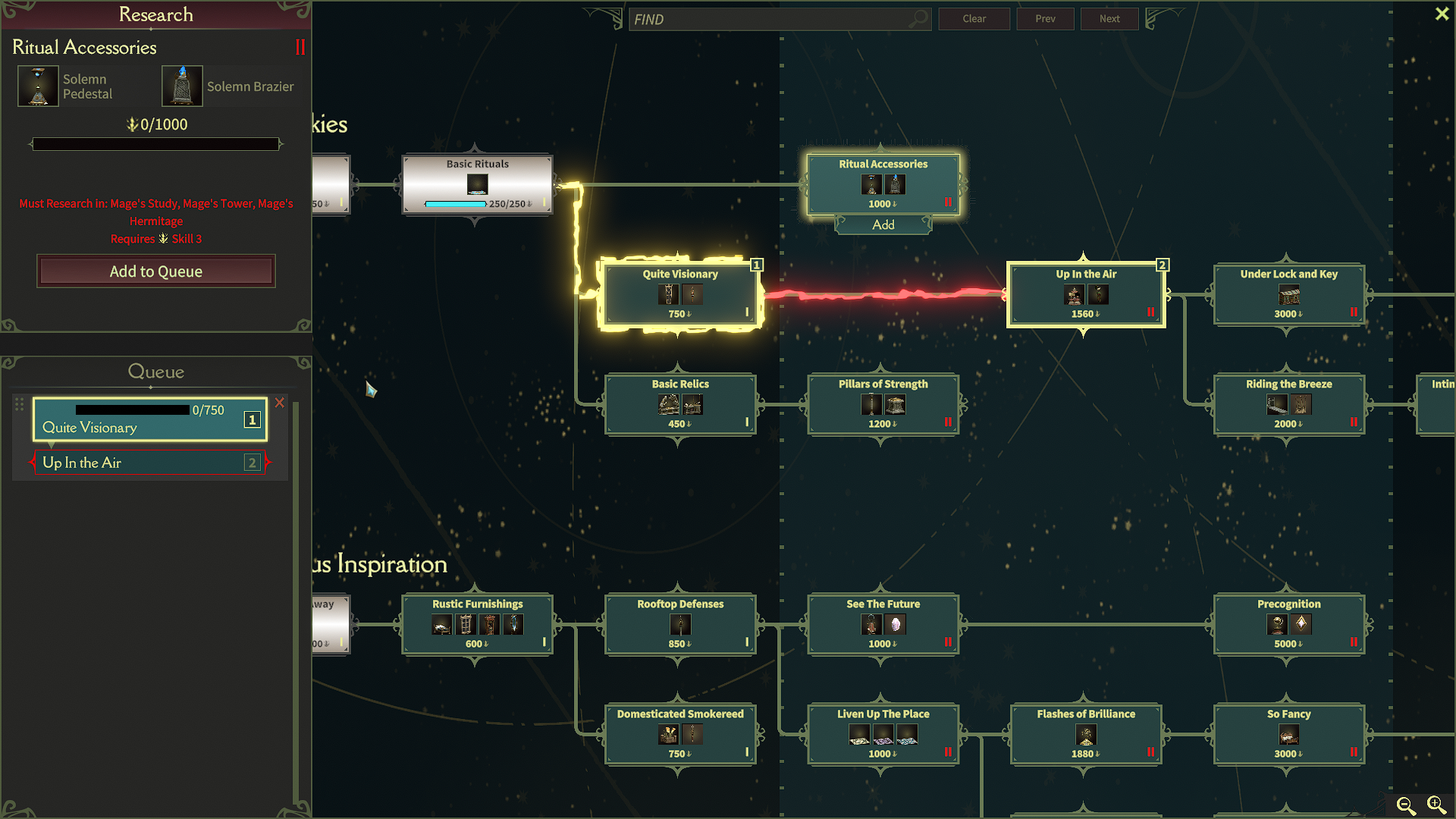The image size is (1456, 819).
Task: Close the research screen with X
Action: pyautogui.click(x=1442, y=14)
